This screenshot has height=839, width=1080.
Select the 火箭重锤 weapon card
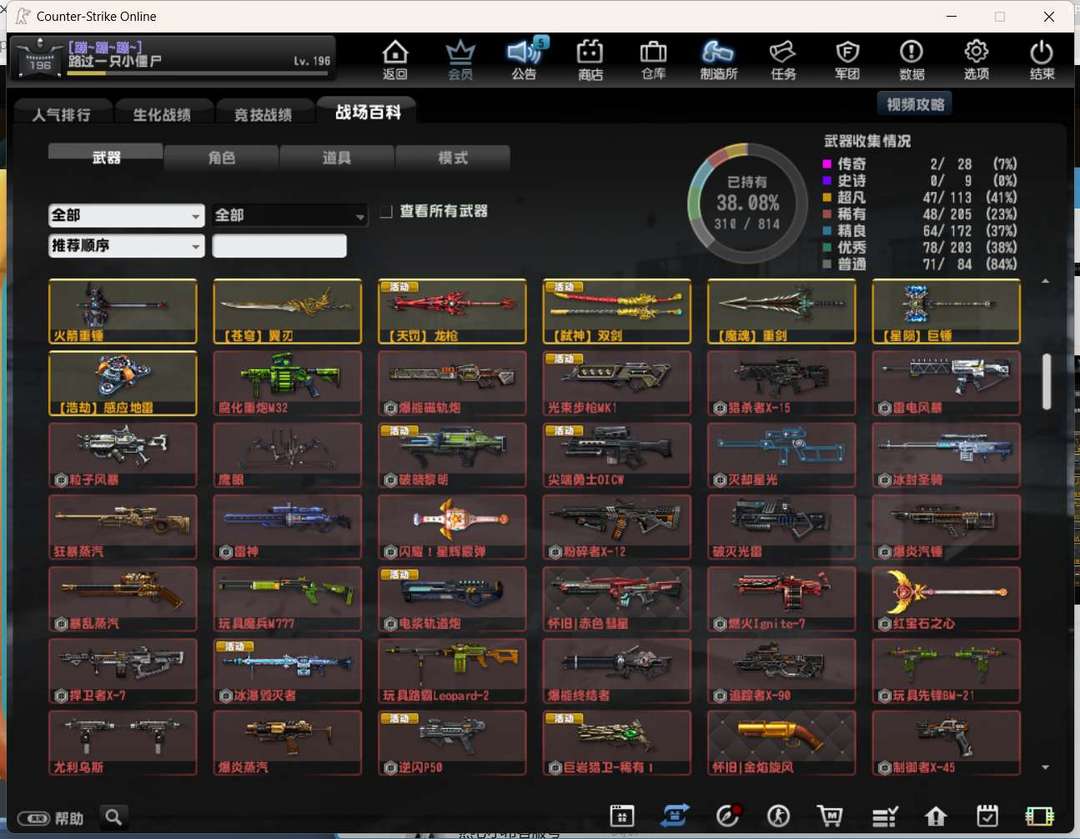click(x=123, y=311)
